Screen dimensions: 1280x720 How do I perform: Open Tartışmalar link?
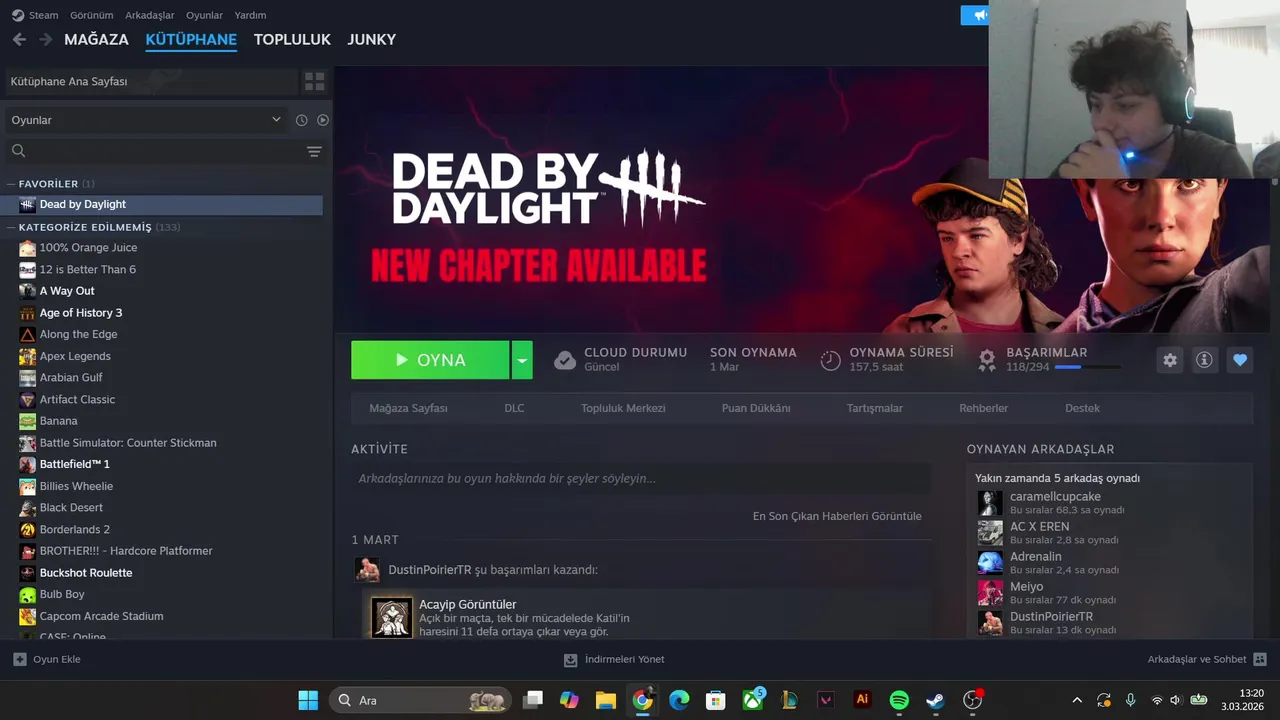click(875, 408)
